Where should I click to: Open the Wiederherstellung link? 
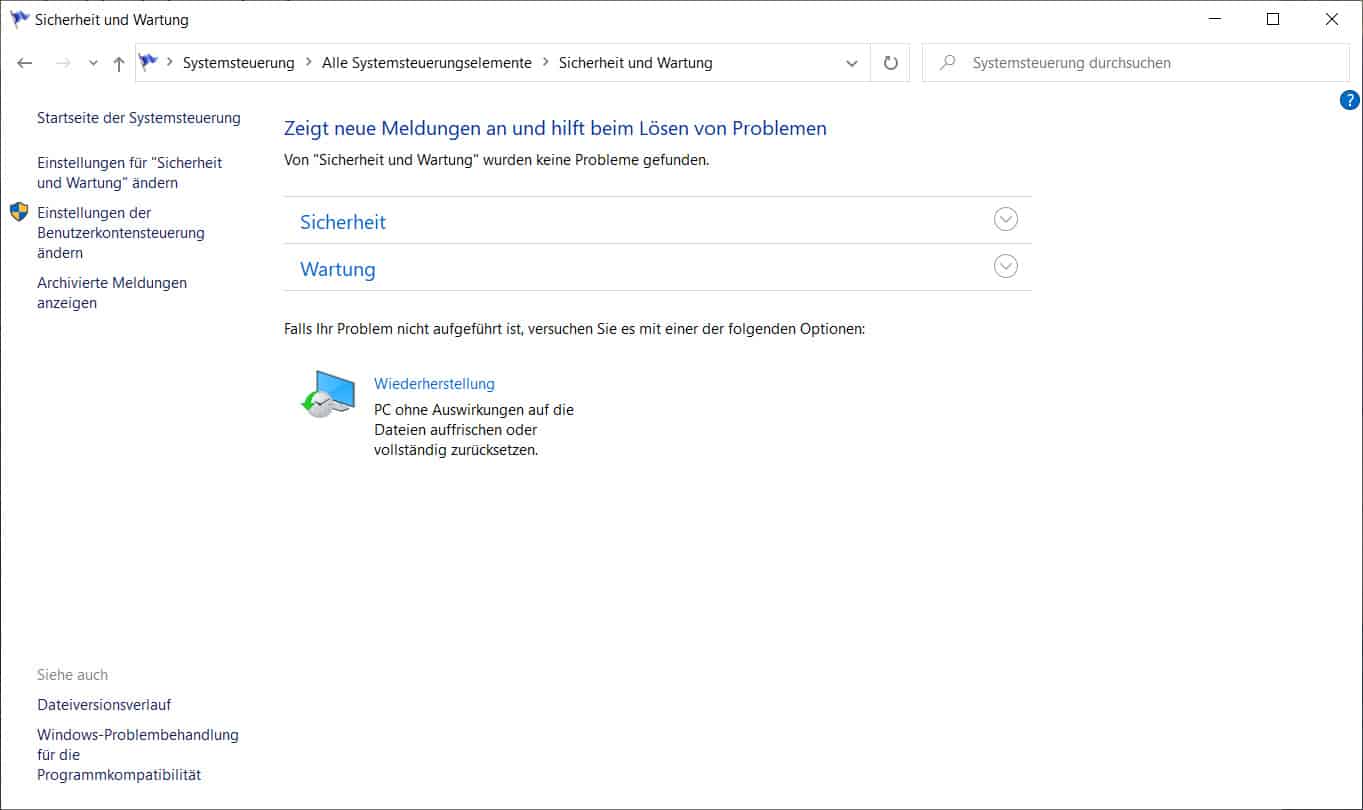click(434, 383)
